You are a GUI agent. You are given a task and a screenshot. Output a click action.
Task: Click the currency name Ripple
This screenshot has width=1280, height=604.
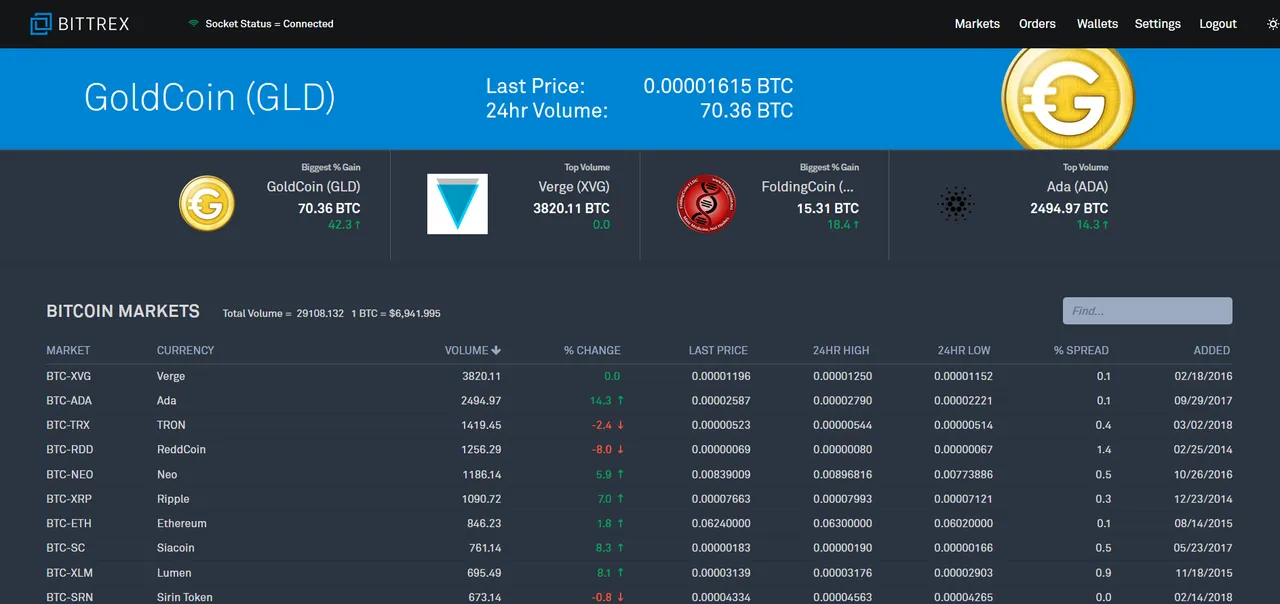coord(173,499)
